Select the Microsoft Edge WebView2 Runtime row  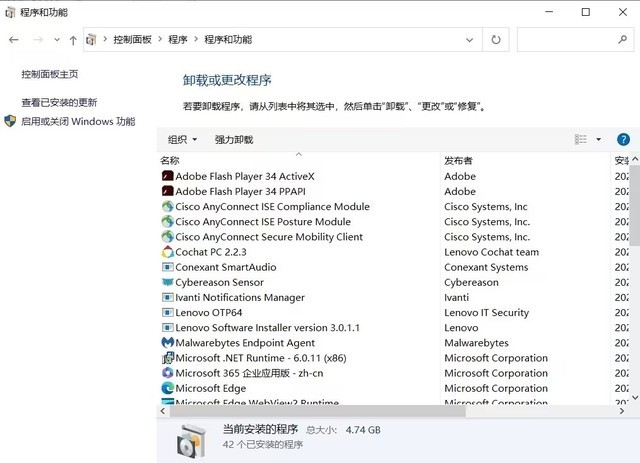point(392,402)
